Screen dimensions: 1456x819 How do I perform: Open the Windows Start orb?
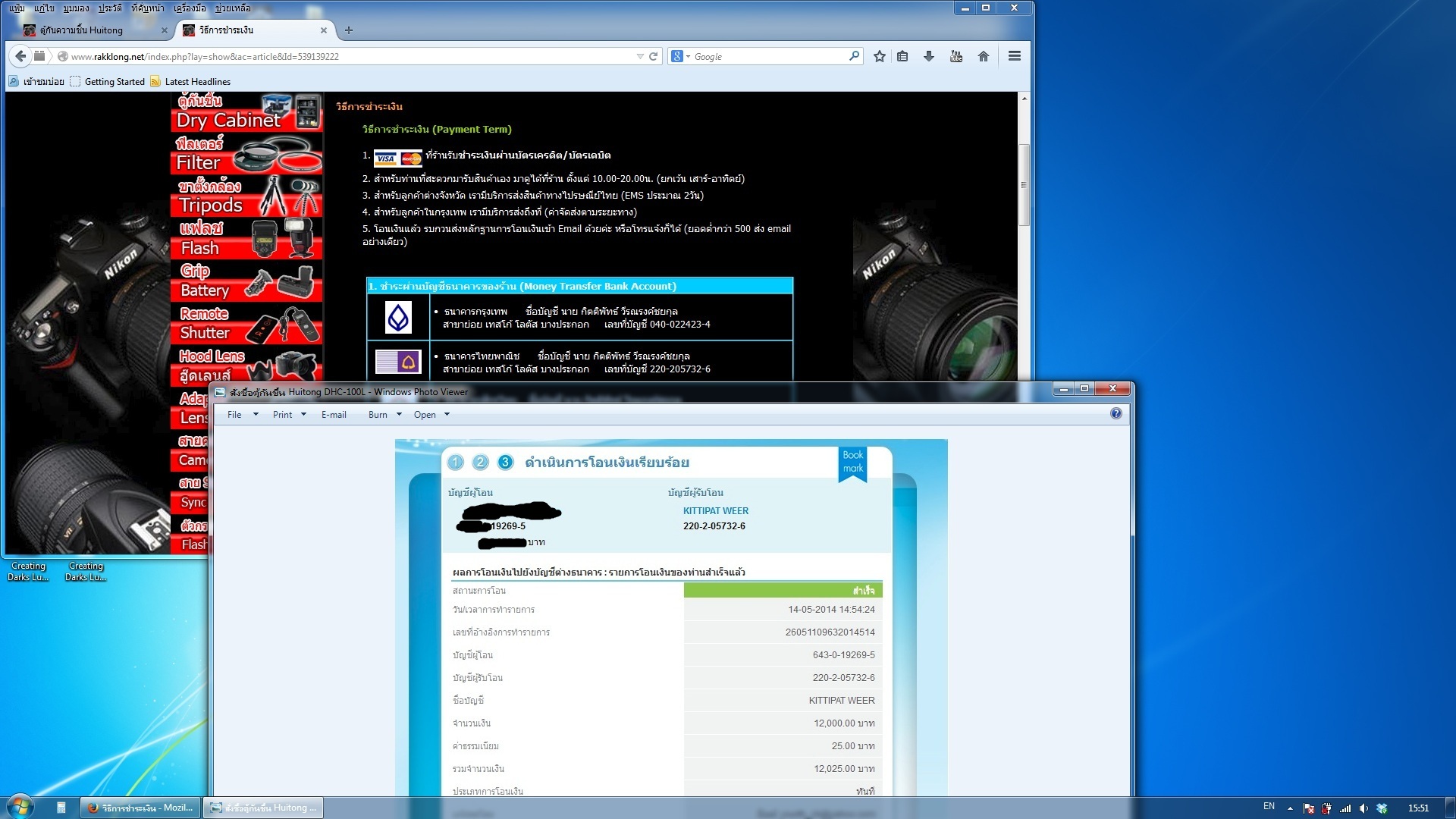coord(20,807)
